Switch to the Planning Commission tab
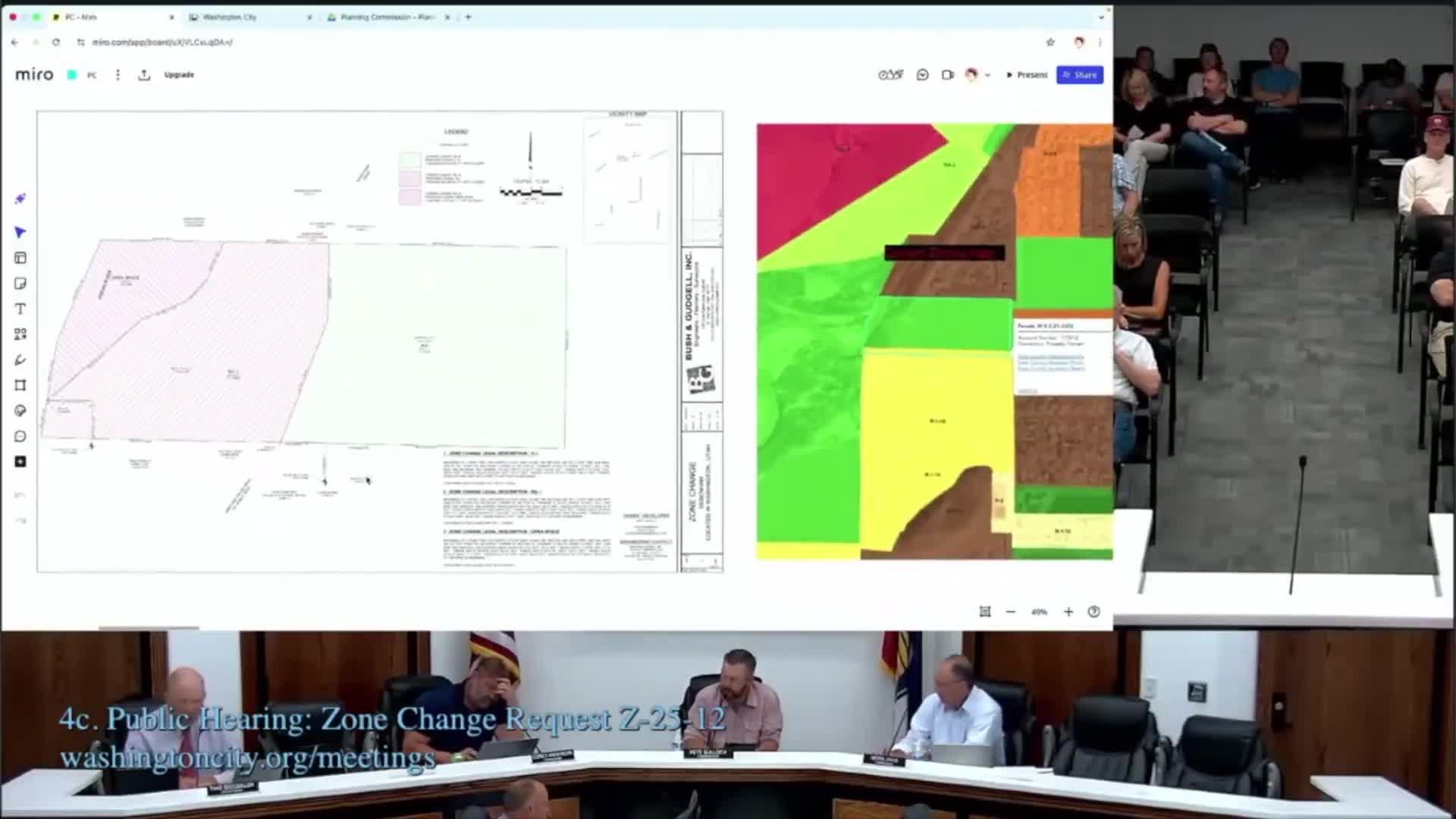Image resolution: width=1456 pixels, height=819 pixels. [x=387, y=17]
